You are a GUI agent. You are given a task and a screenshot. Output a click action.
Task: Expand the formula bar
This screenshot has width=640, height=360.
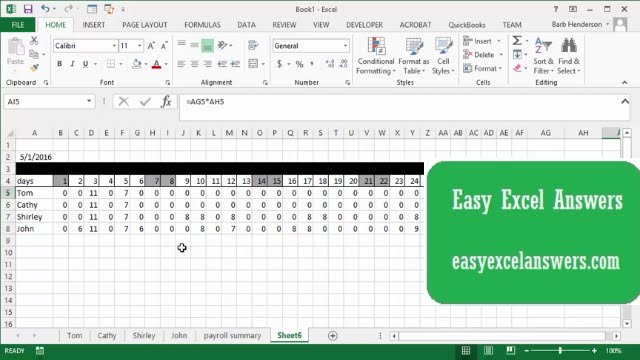625,102
